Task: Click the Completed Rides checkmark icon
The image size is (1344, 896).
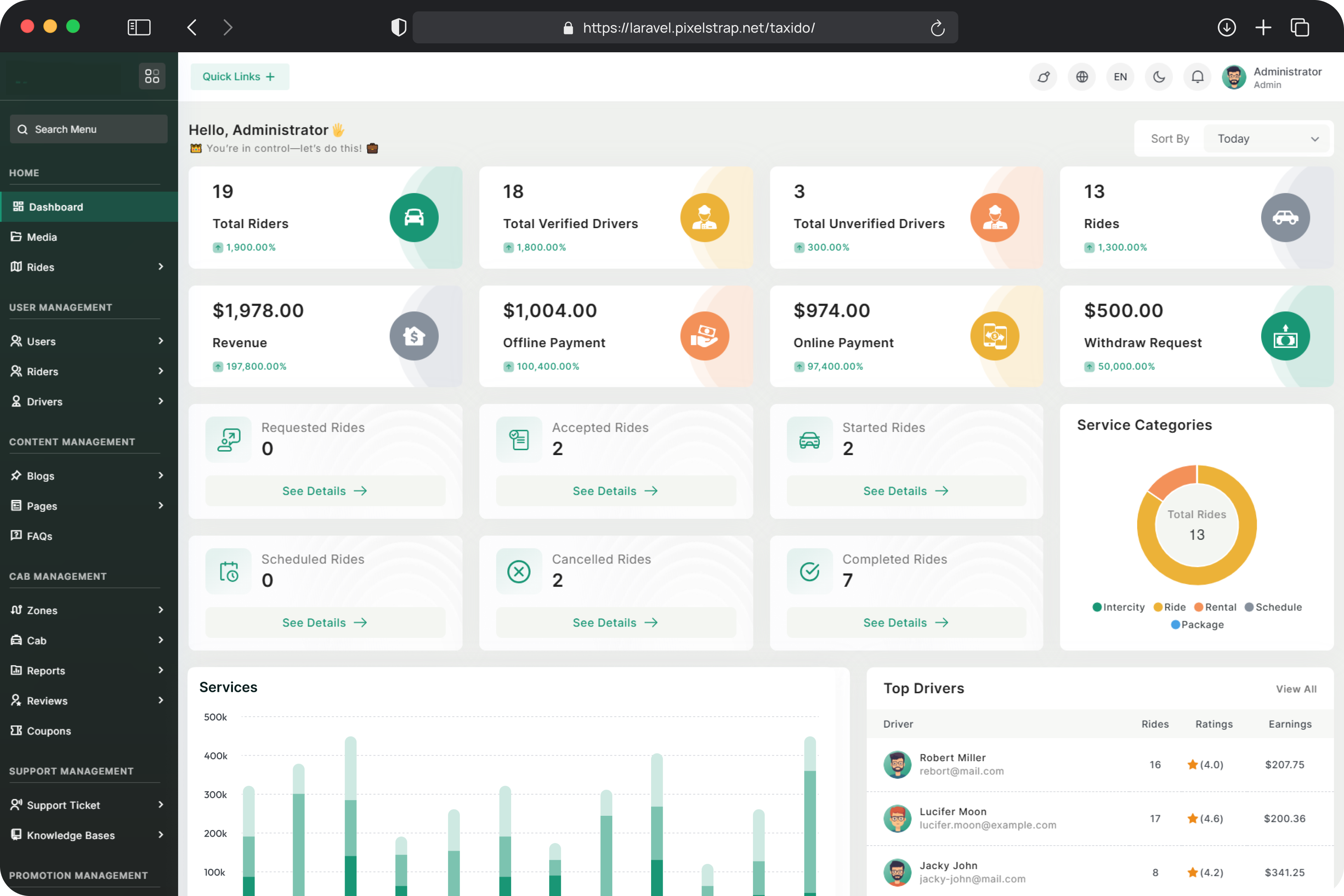Action: [809, 572]
